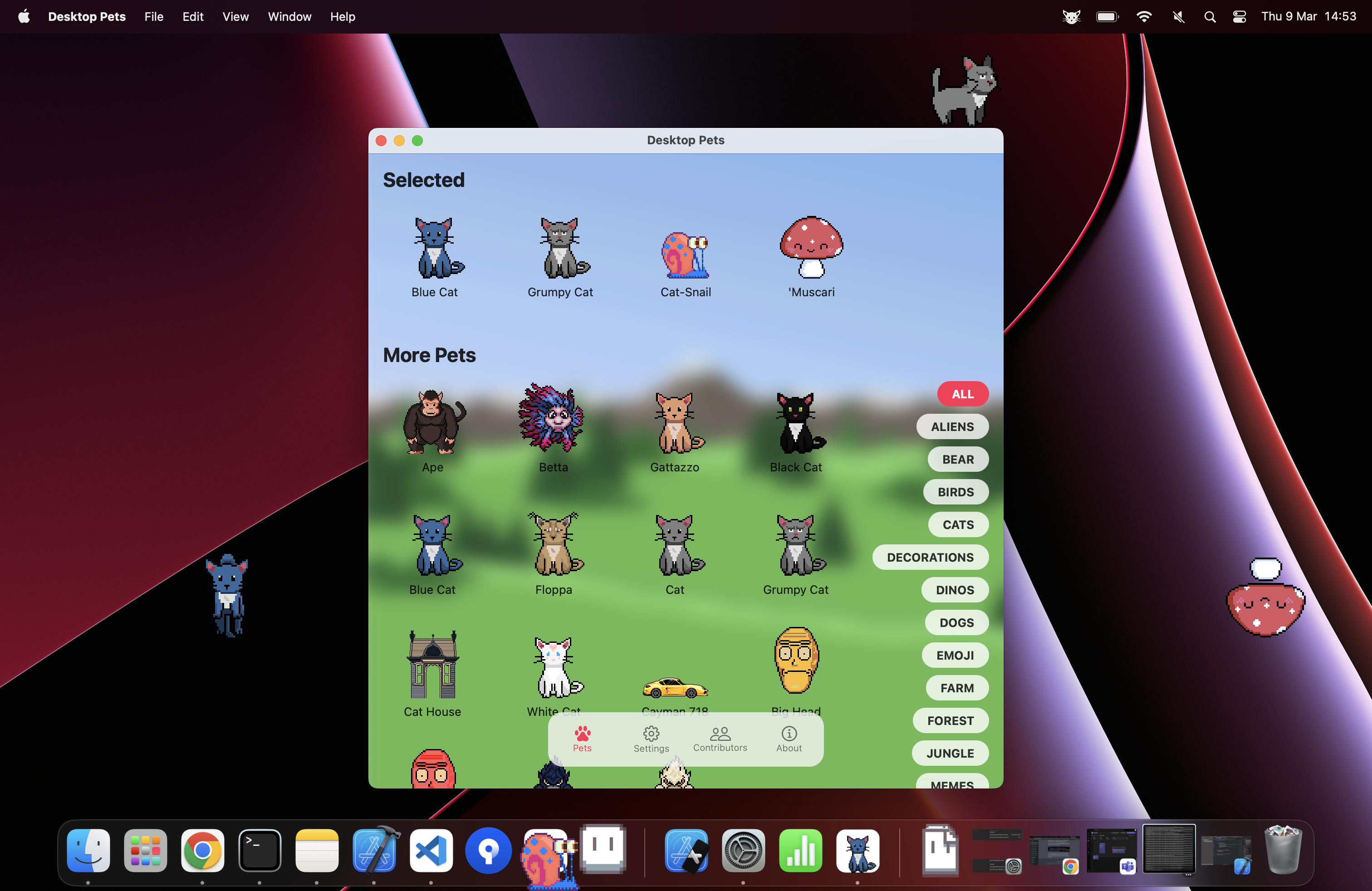Filter pets by ALIENS tag
The width and height of the screenshot is (1372, 891).
coord(952,427)
